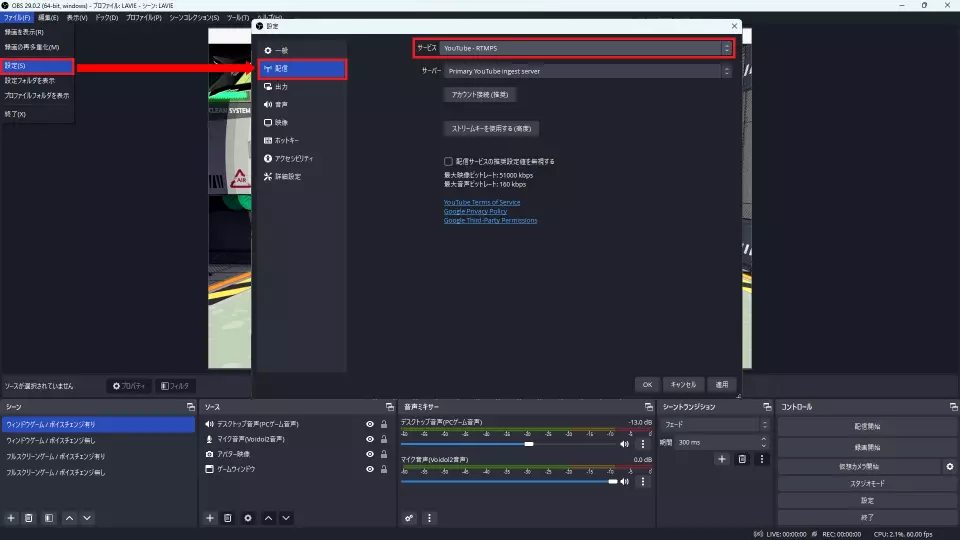960x540 pixels.
Task: Delete selected source with trash icon
Action: click(x=228, y=518)
